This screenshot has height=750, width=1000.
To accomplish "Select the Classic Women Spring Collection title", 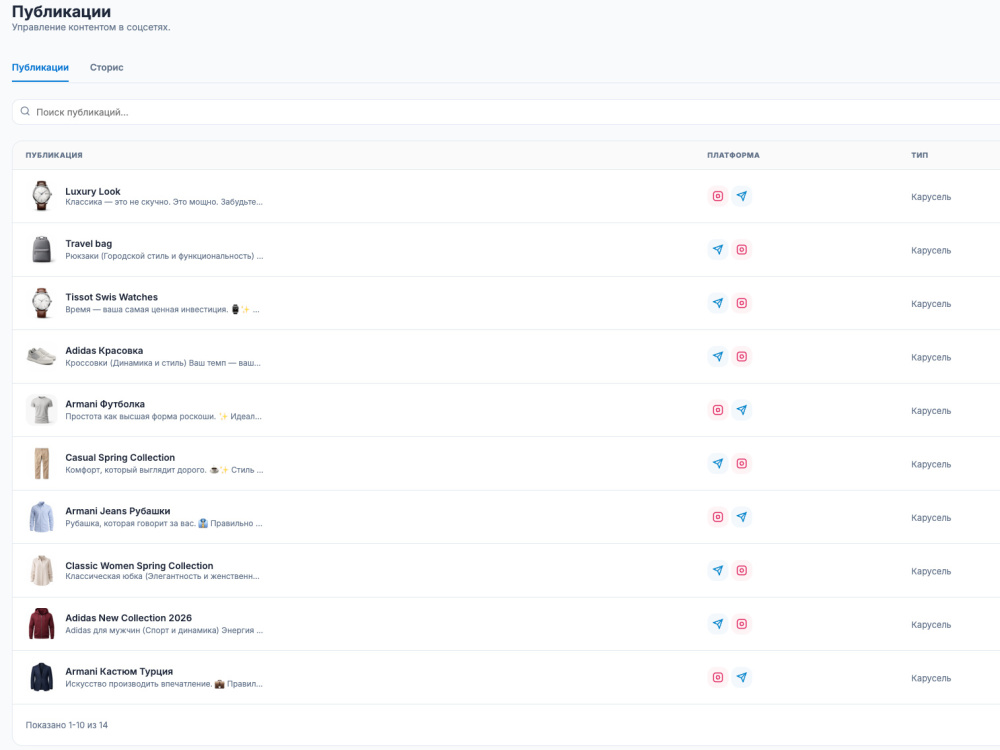I will 139,566.
